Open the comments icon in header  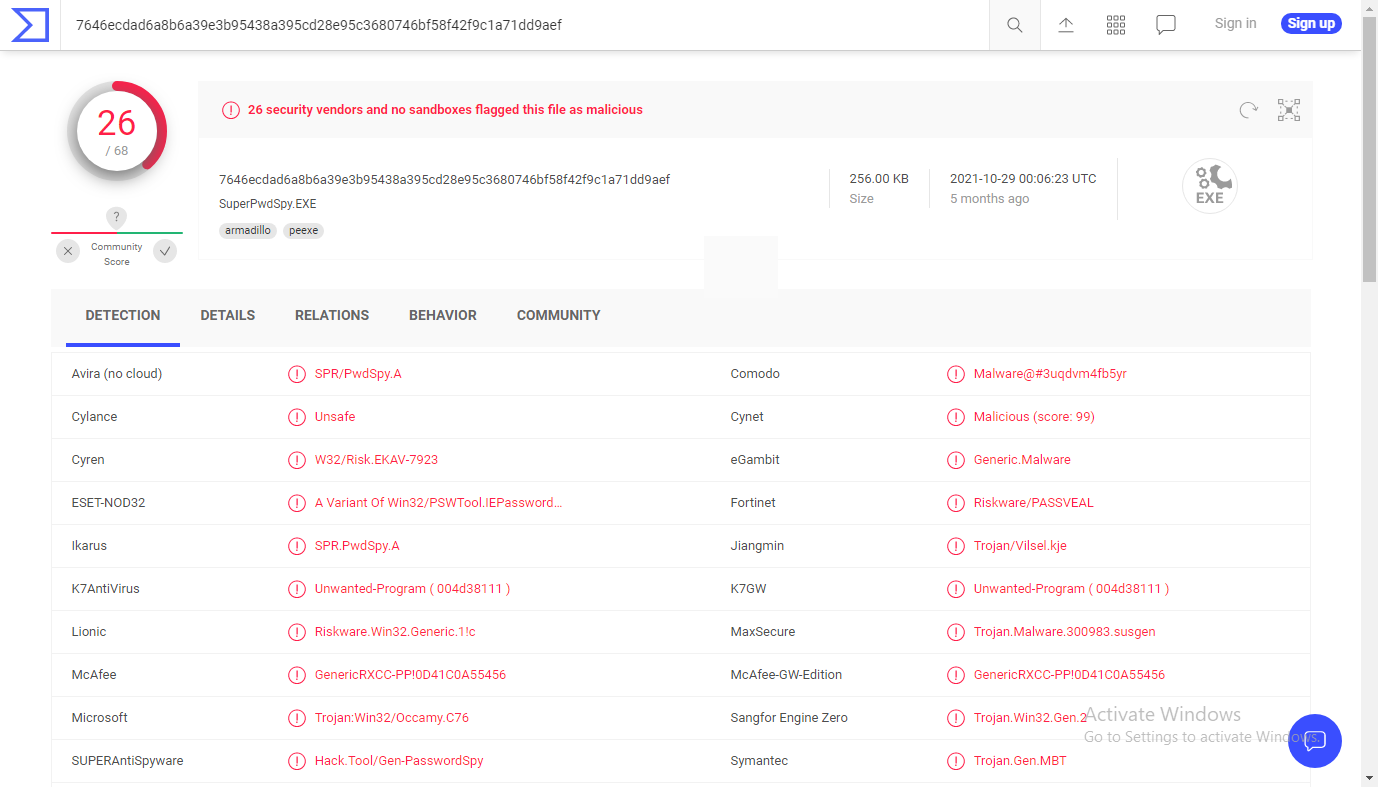tap(1166, 25)
